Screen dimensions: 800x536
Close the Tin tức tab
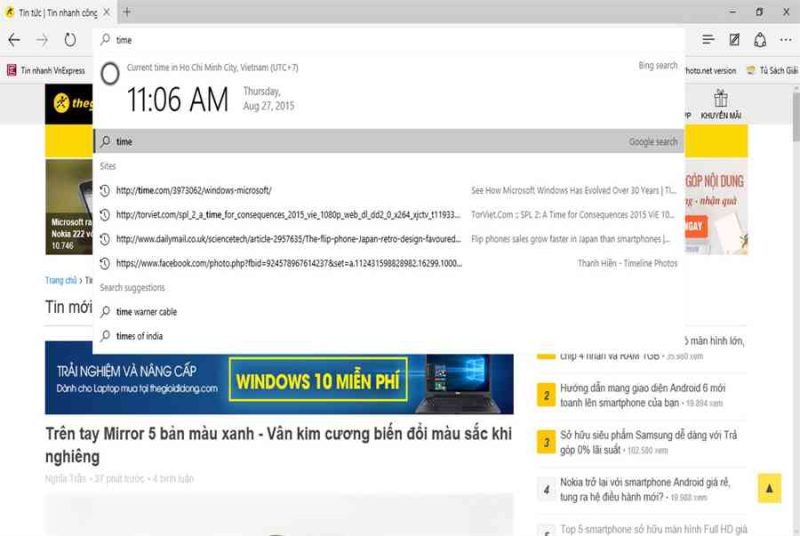107,12
